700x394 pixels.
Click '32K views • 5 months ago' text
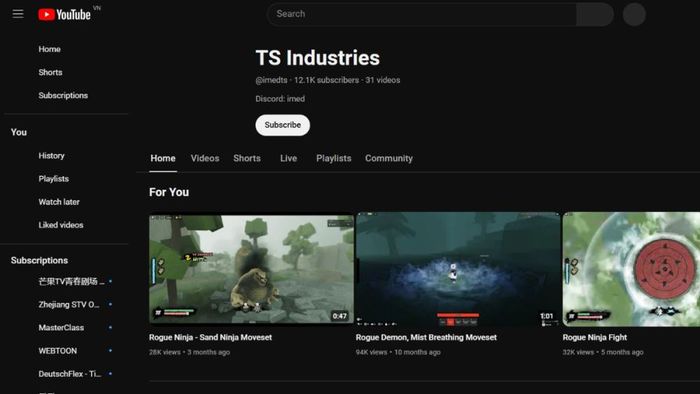click(x=603, y=353)
